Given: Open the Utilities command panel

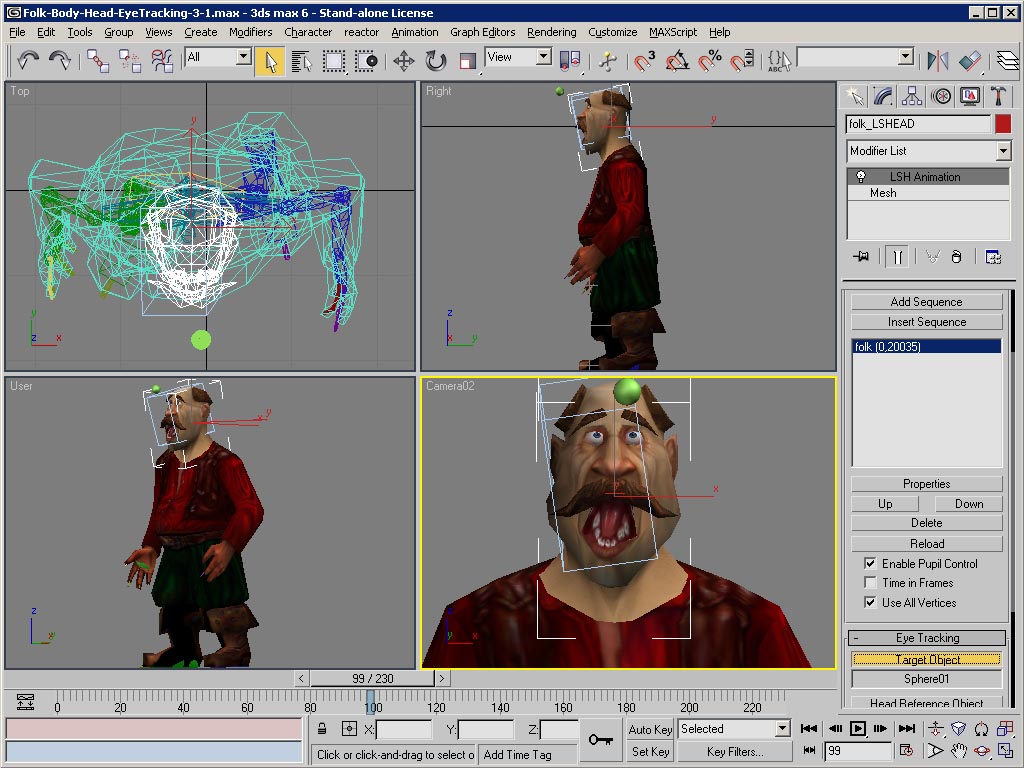Looking at the screenshot, I should pyautogui.click(x=999, y=96).
